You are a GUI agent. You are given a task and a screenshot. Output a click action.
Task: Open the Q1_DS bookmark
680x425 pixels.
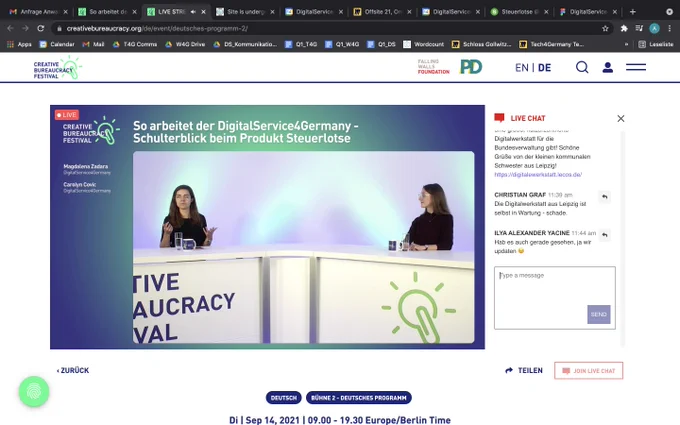[x=381, y=44]
